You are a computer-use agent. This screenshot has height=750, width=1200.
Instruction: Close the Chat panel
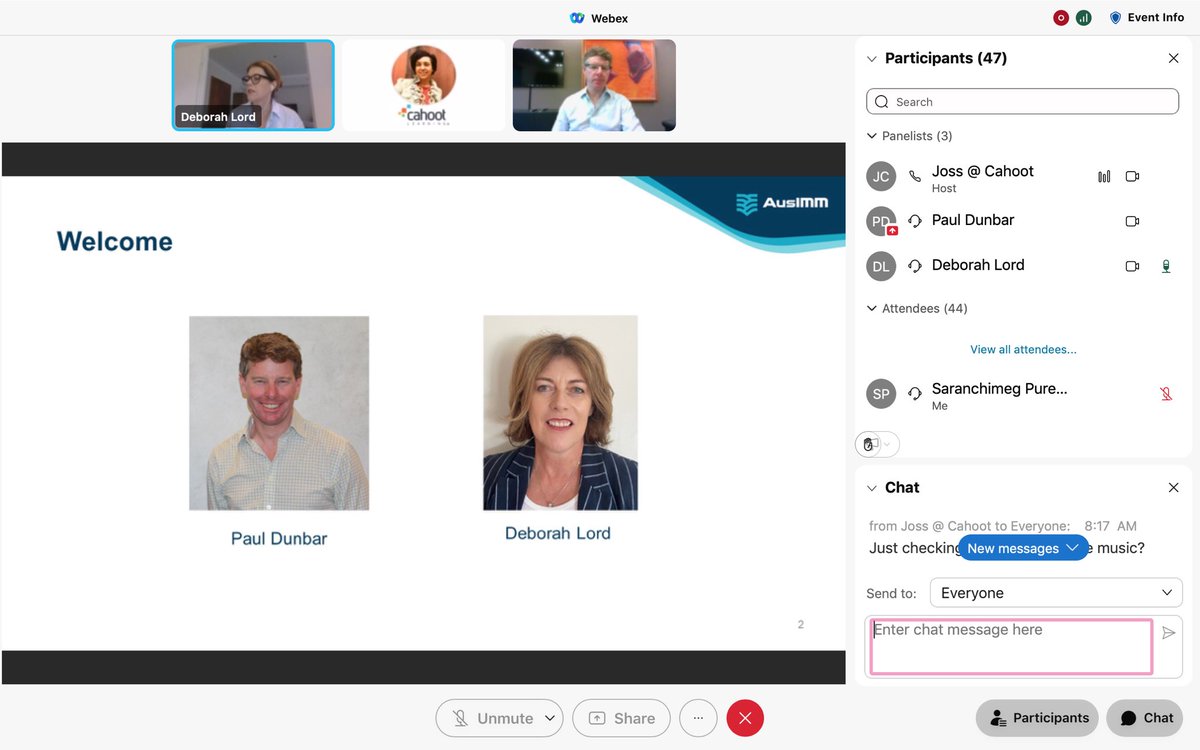1174,488
